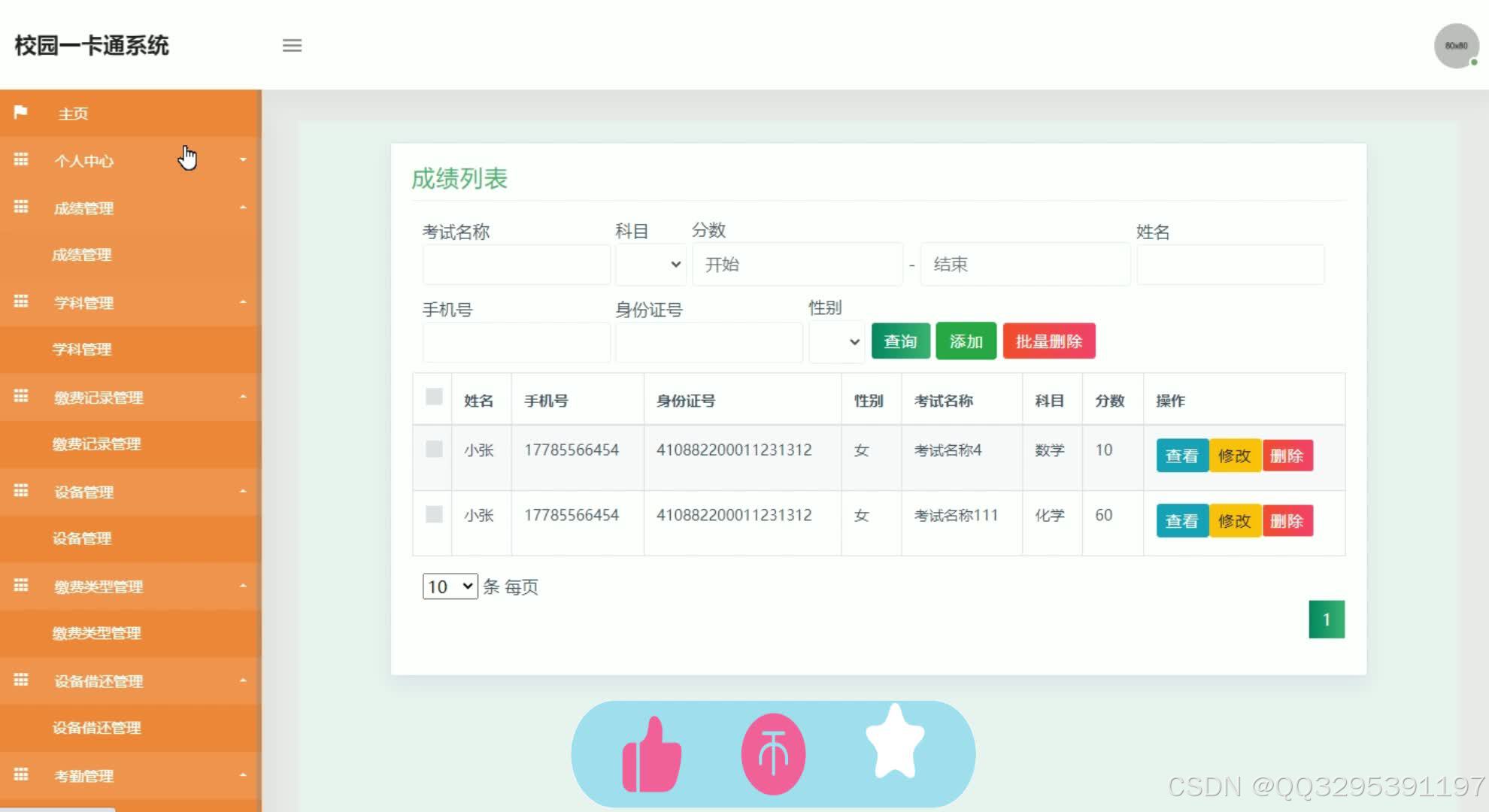This screenshot has height=812, width=1489.
Task: Edit the 考试名称4 record with 修改
Action: [1235, 456]
